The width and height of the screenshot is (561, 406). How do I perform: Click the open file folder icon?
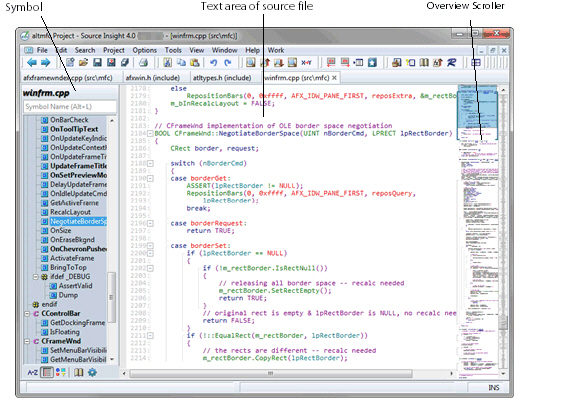click(83, 63)
